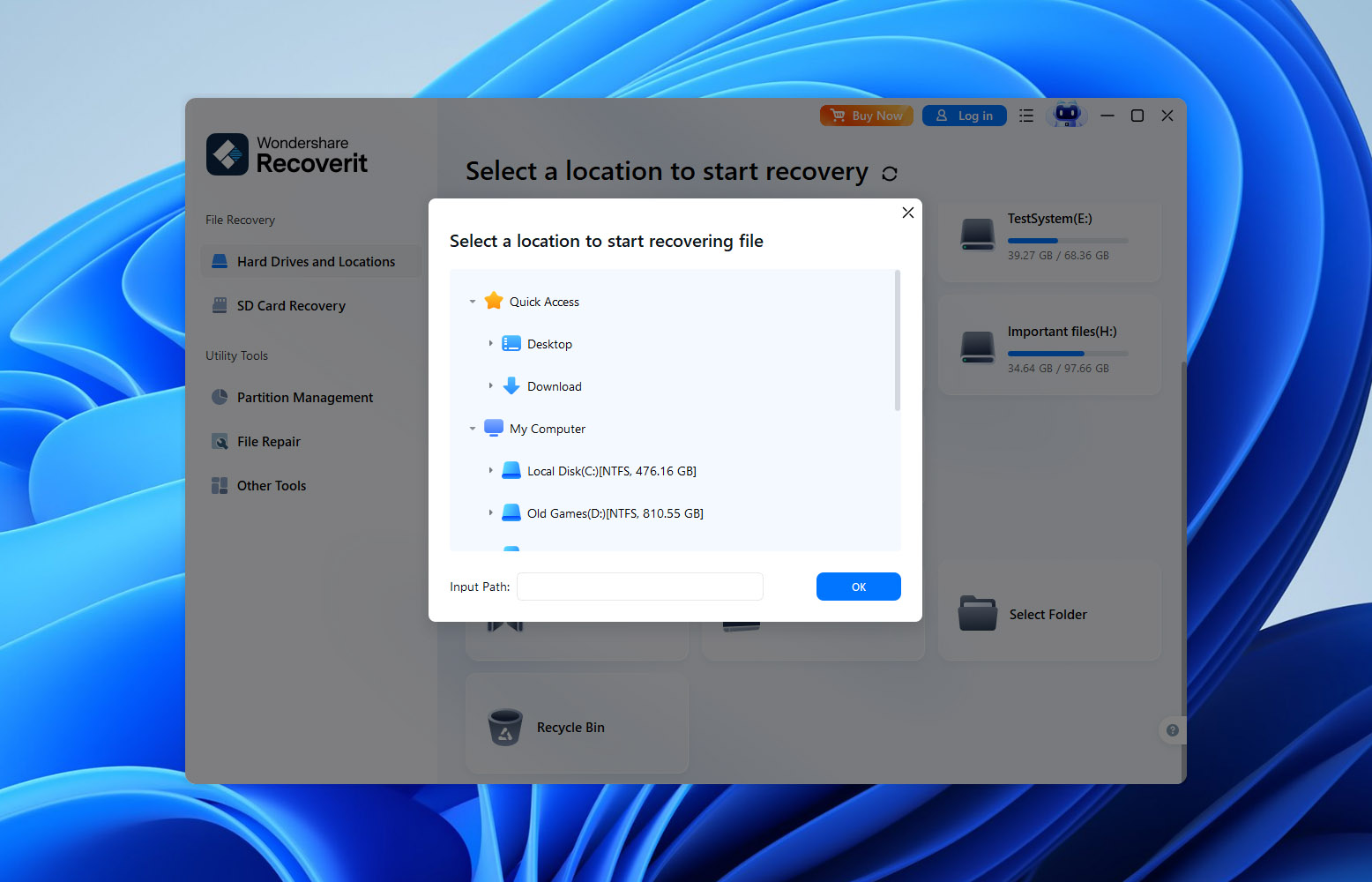The image size is (1372, 882).
Task: Click the Download arrow icon
Action: click(511, 385)
